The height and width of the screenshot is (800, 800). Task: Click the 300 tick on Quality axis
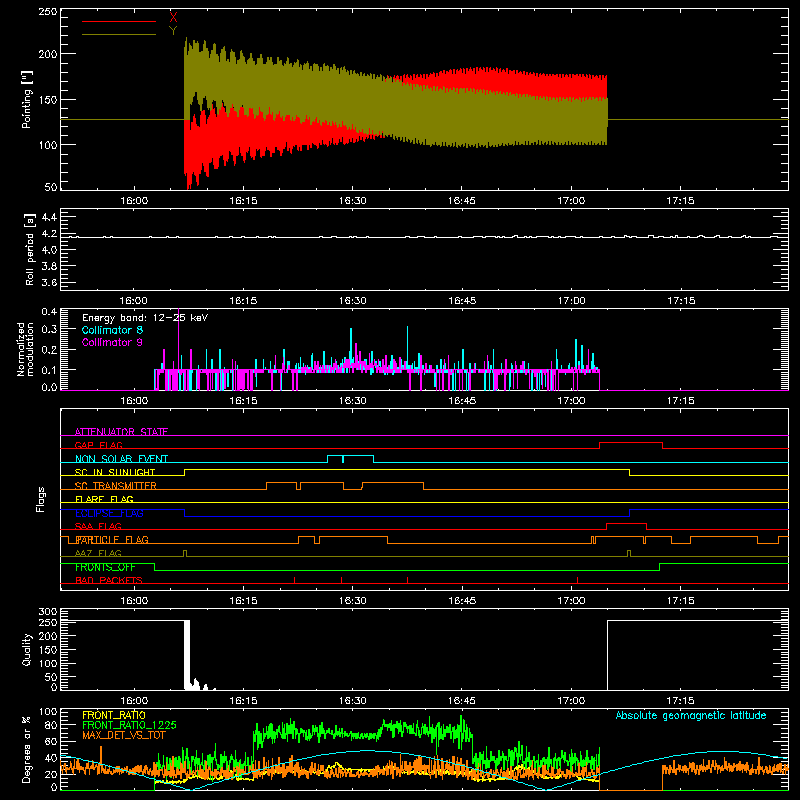tap(48, 612)
